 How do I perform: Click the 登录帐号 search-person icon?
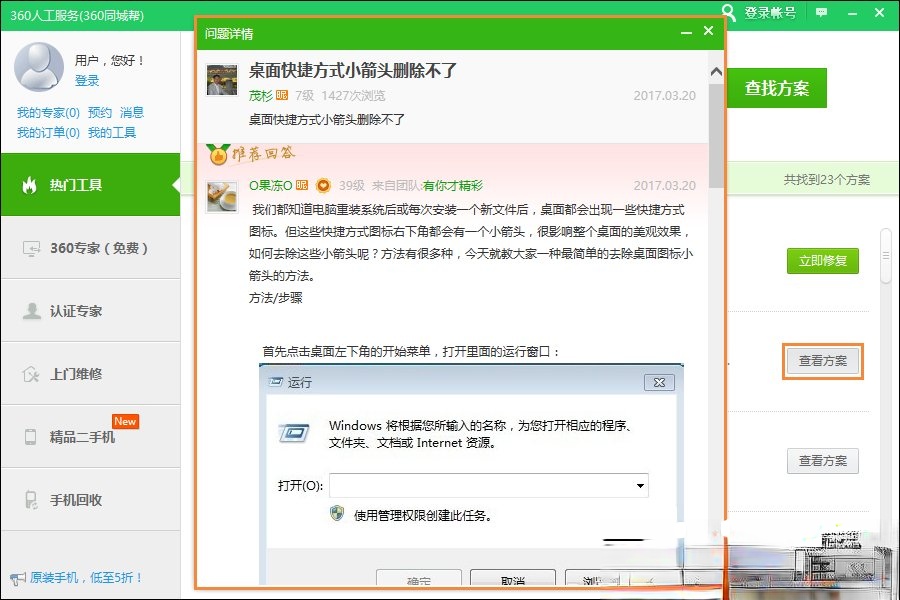(x=729, y=12)
